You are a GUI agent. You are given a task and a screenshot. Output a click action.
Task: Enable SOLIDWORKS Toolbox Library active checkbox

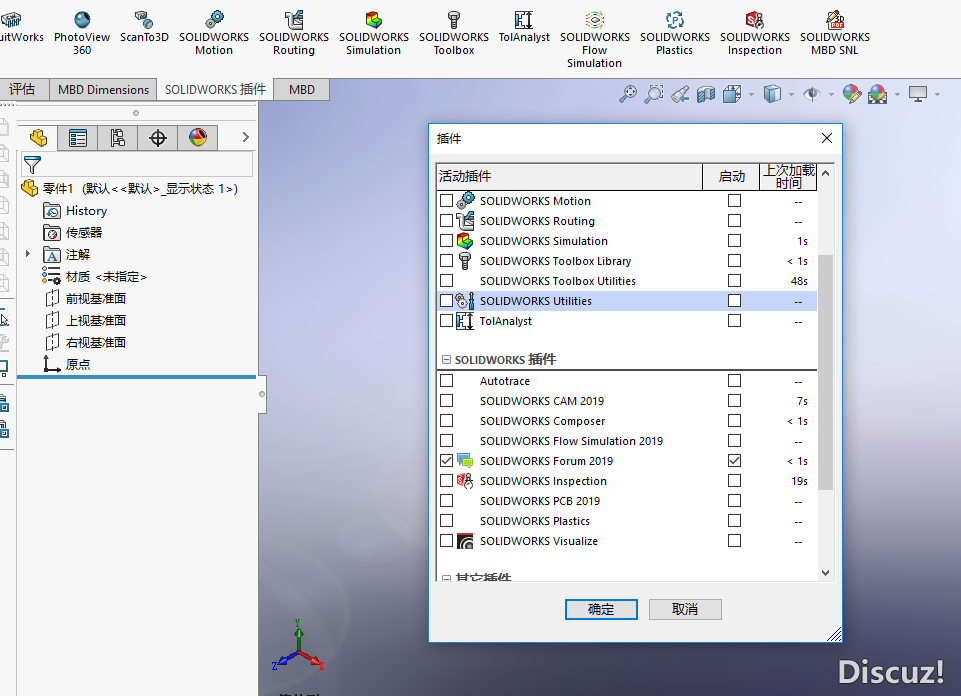coord(446,260)
